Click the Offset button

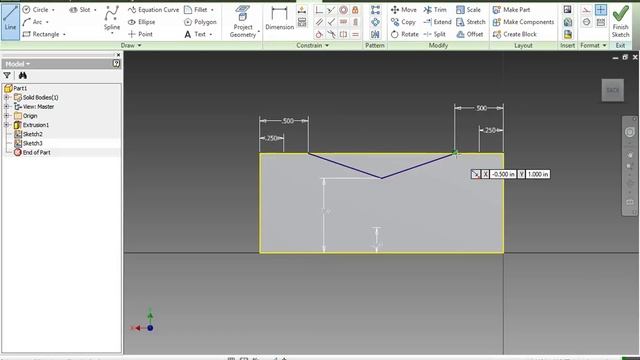tap(470, 34)
